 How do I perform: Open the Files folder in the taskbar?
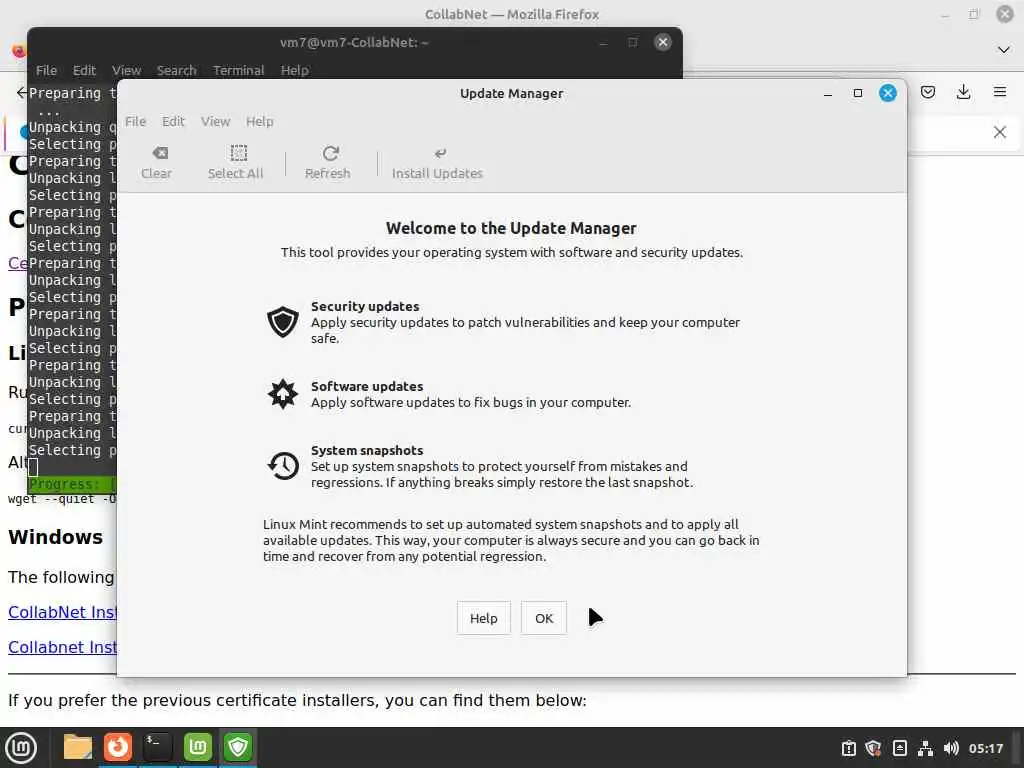click(78, 747)
